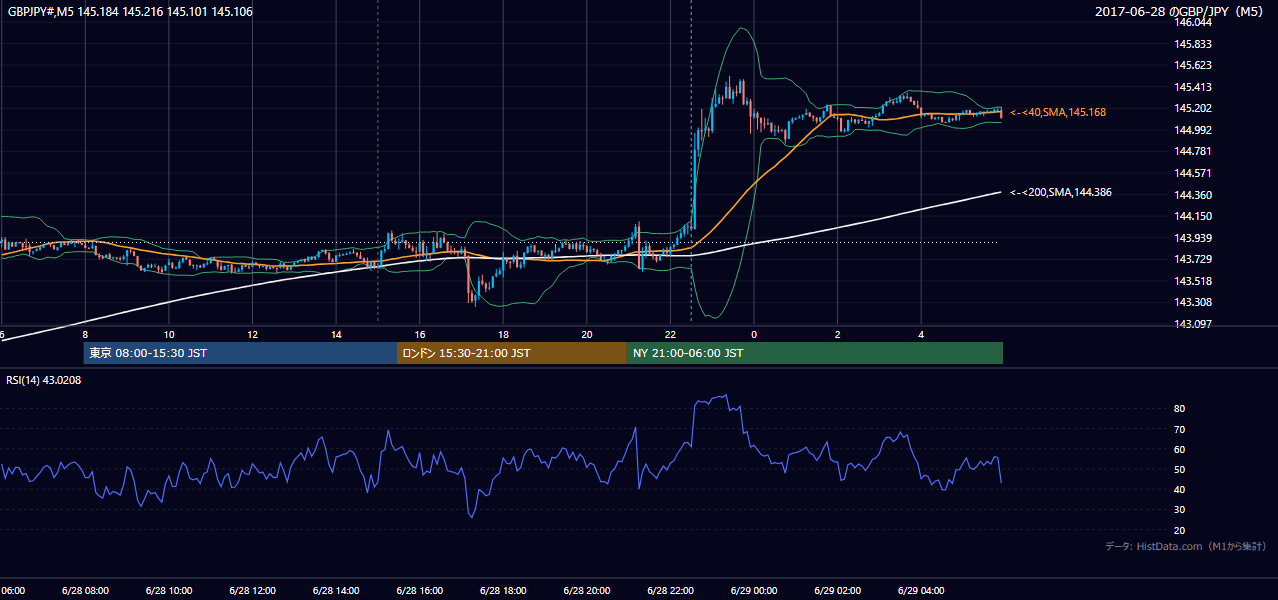Screen dimensions: 1278x600
Task: Click hour tick 20 under the price chart
Action: [x=587, y=335]
